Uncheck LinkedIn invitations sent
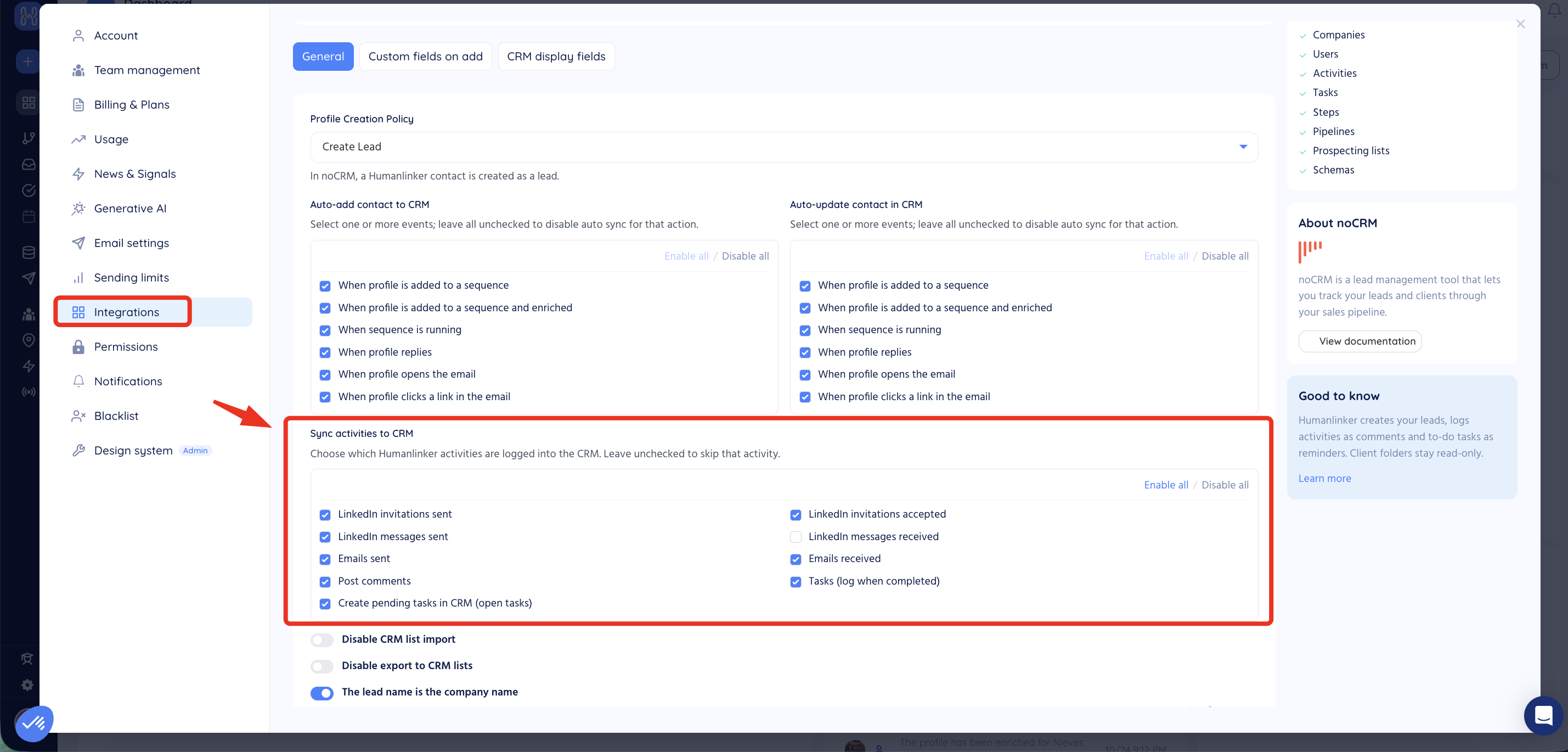 325,514
